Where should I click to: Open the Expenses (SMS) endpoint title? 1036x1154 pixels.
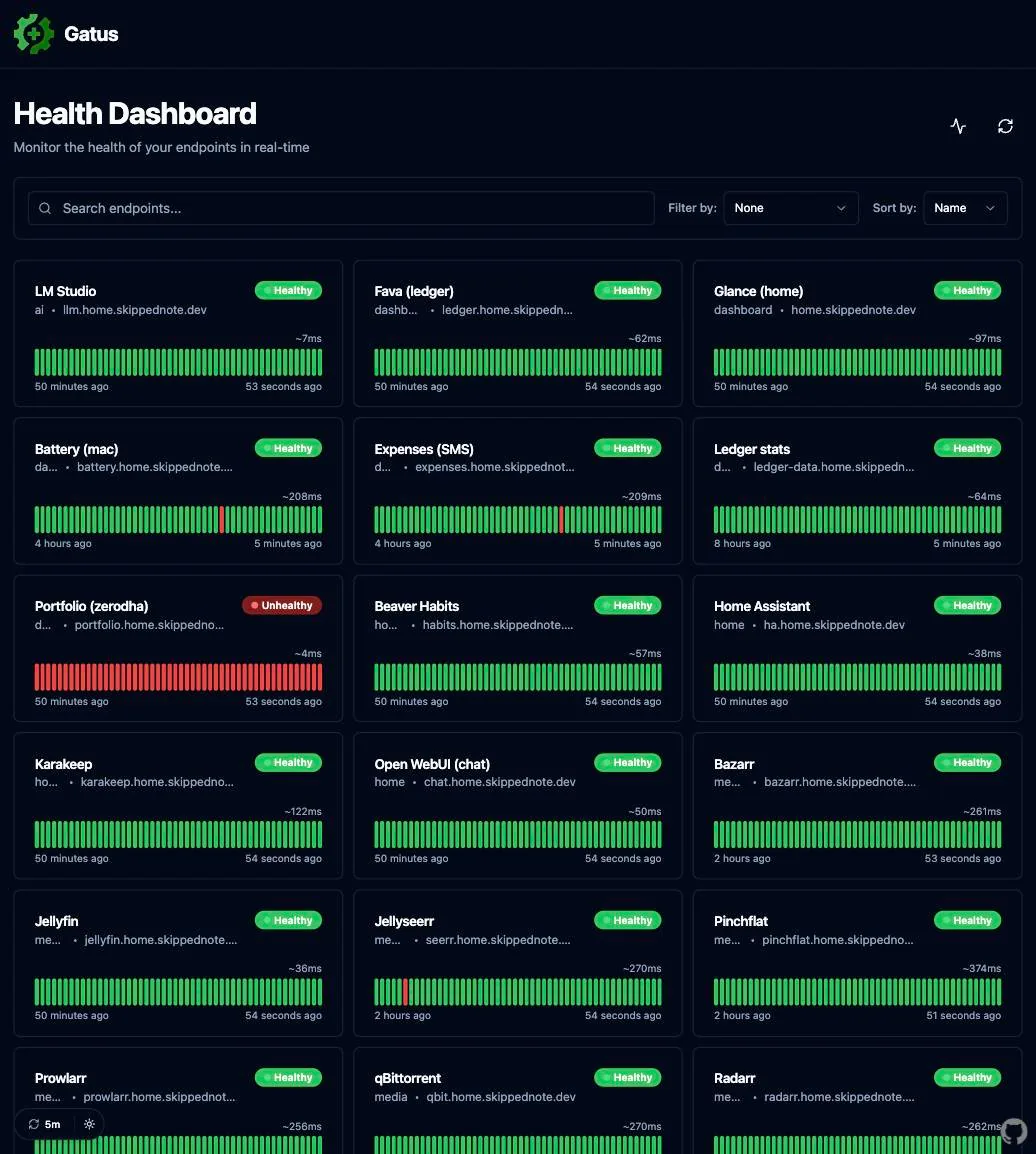click(x=424, y=449)
